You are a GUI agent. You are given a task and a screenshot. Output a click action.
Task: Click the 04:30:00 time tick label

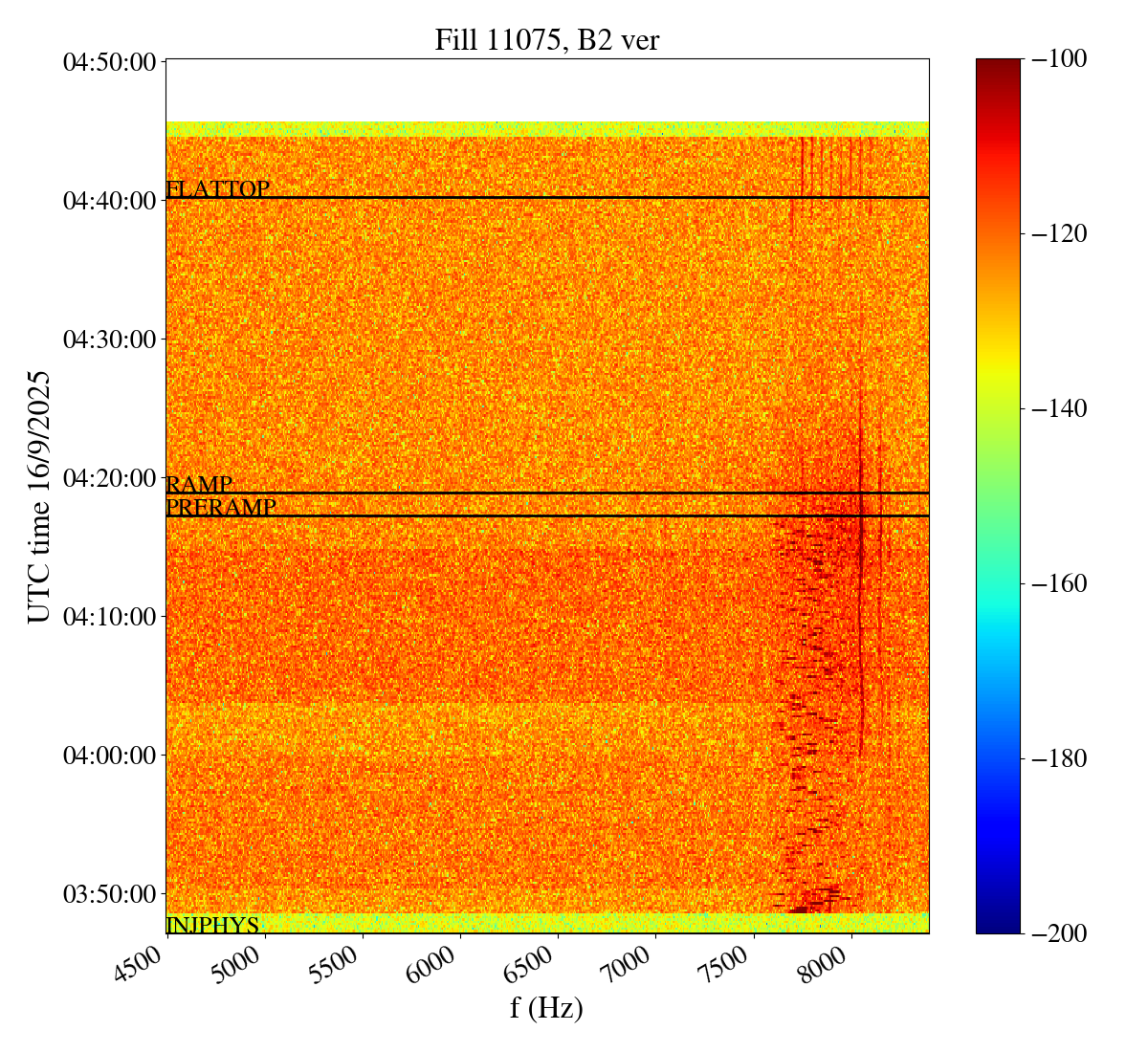point(109,340)
